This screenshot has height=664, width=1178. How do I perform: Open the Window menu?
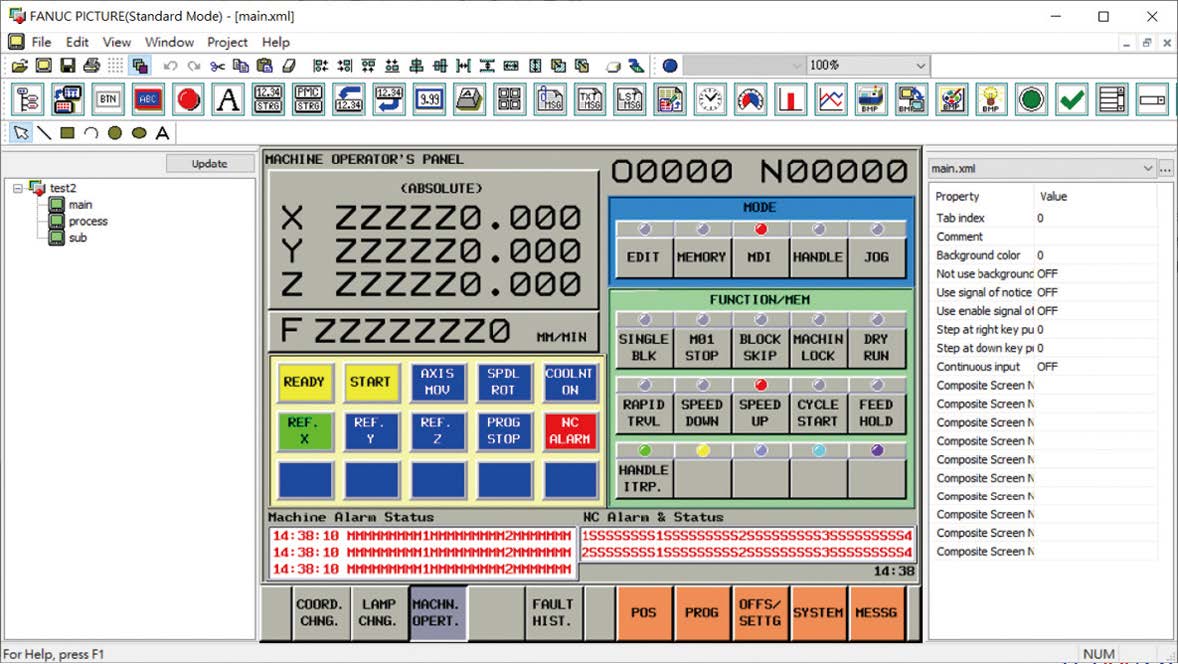click(169, 42)
